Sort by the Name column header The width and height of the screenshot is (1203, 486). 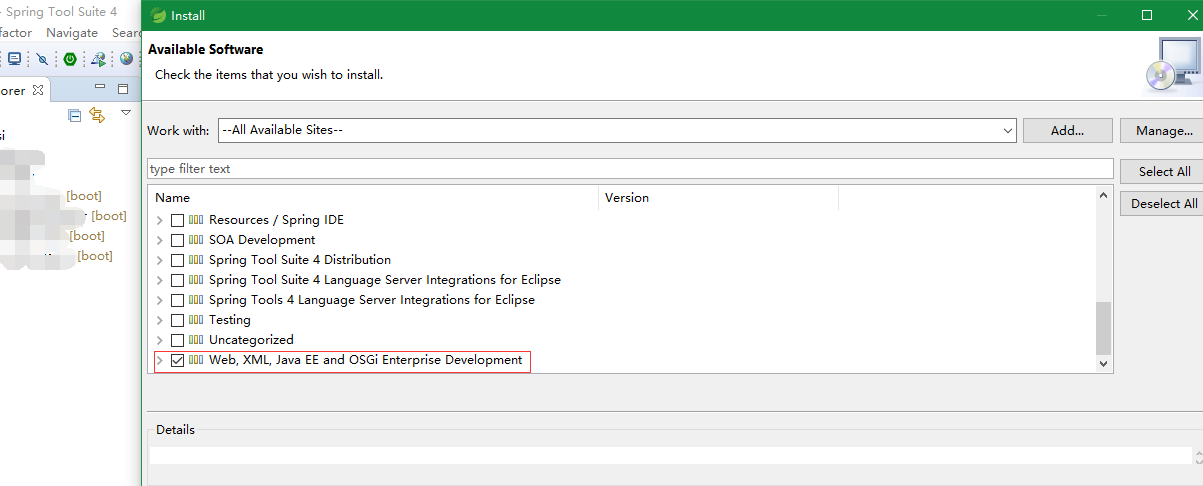(373, 197)
